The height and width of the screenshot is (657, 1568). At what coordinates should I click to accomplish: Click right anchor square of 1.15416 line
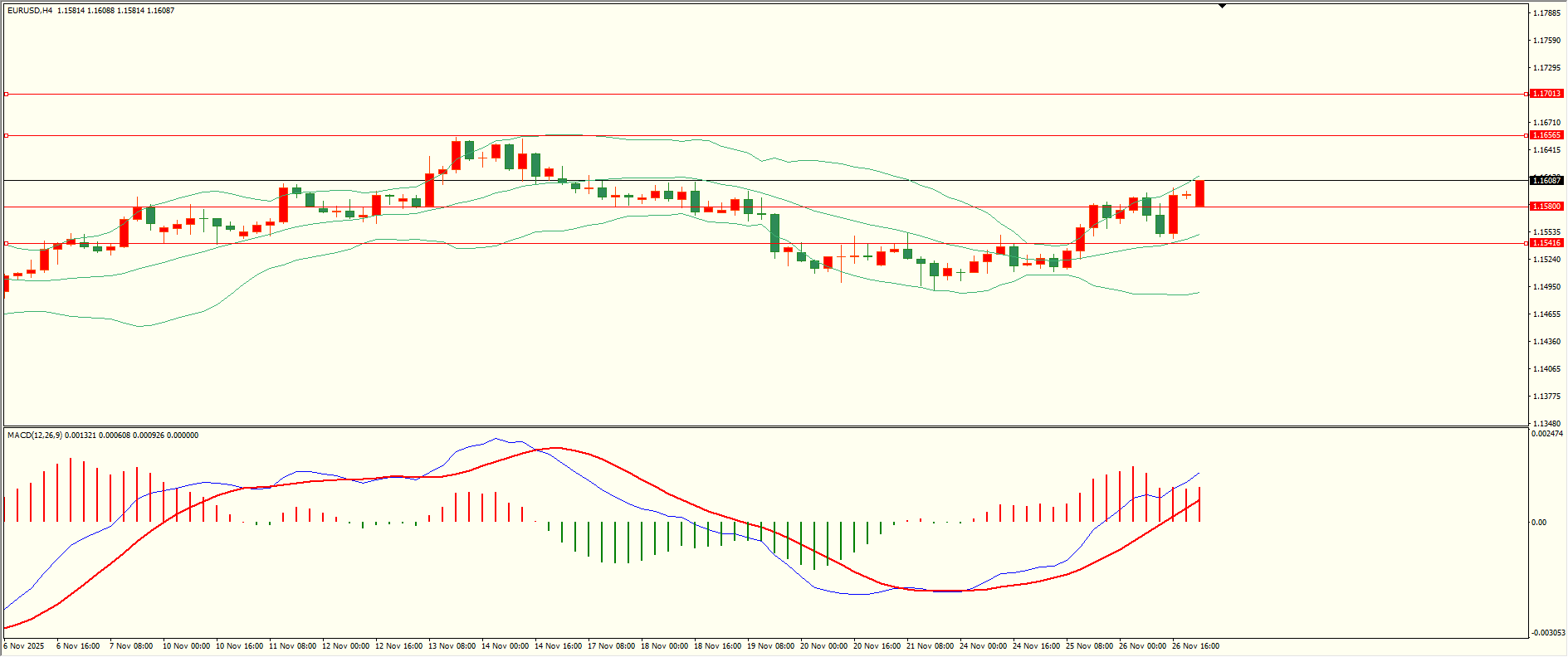pos(1526,243)
